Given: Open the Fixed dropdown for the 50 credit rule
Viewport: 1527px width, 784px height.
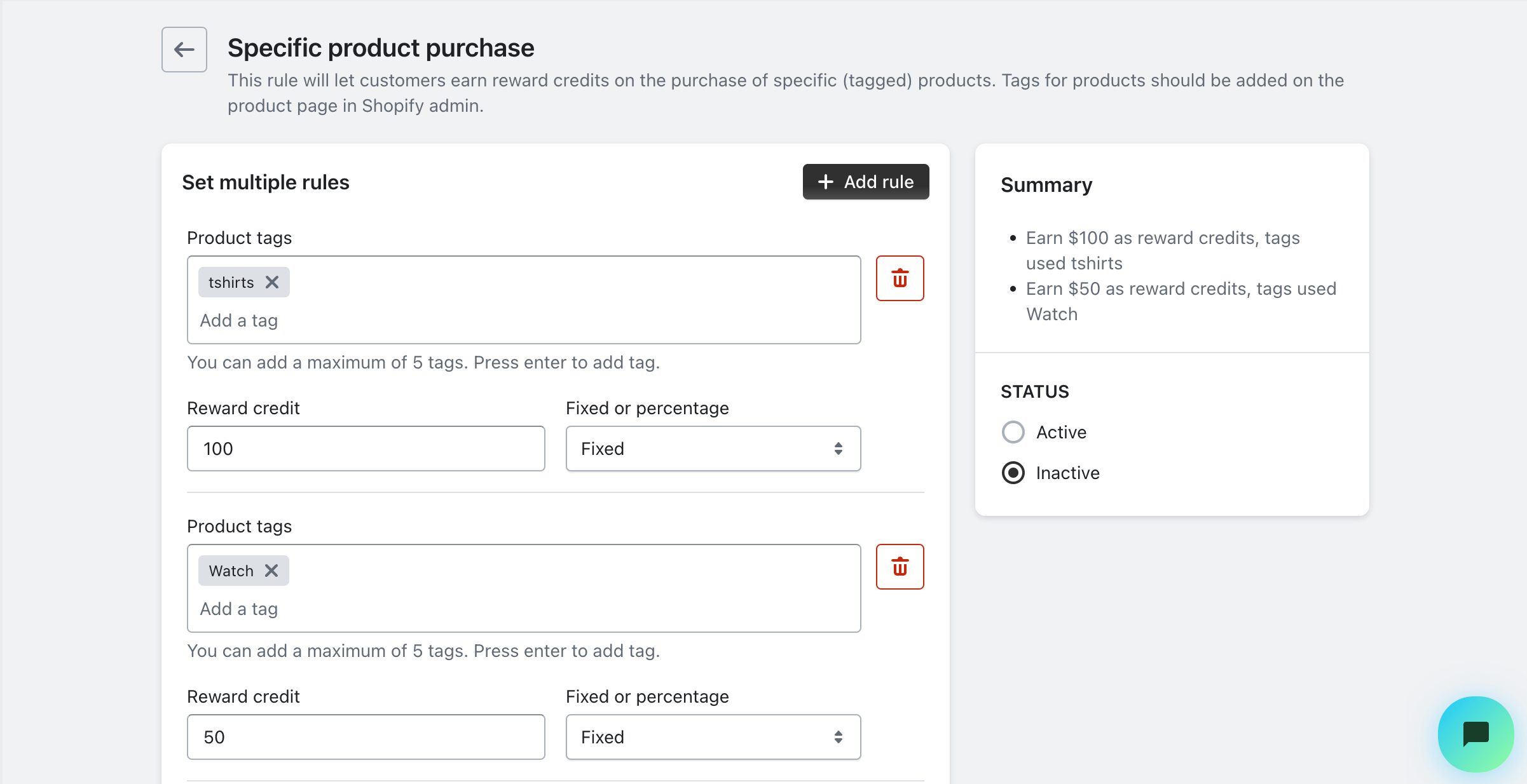Looking at the screenshot, I should [x=699, y=737].
